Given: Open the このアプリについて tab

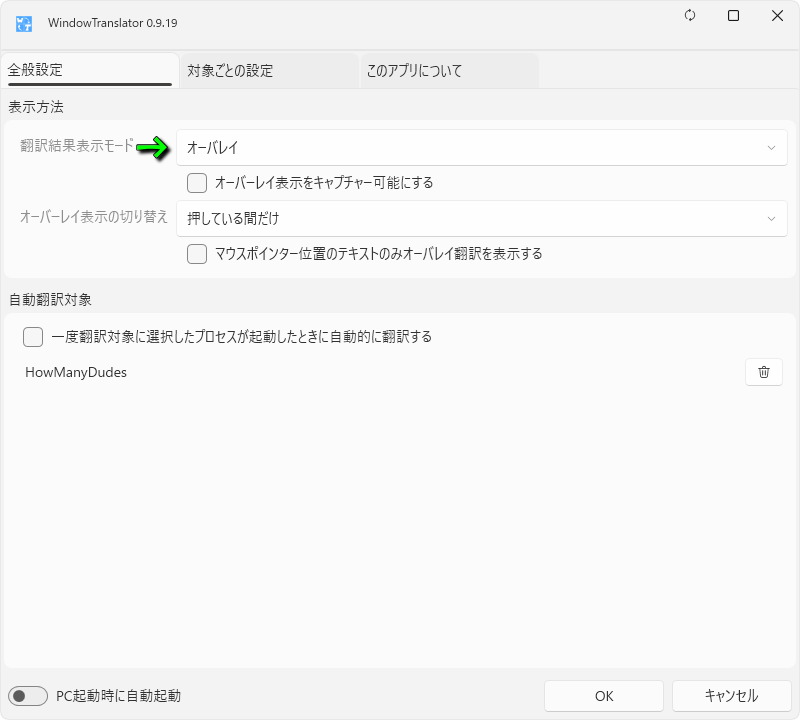Looking at the screenshot, I should tap(448, 71).
